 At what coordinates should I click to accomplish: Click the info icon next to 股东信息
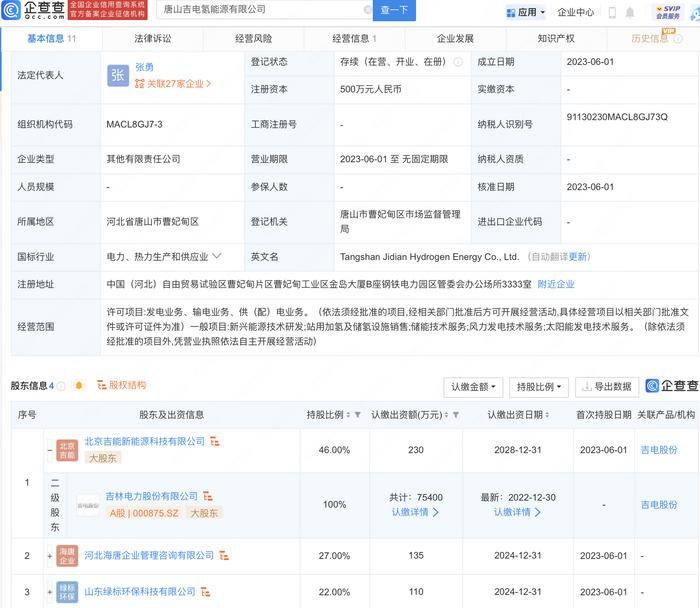[61, 386]
